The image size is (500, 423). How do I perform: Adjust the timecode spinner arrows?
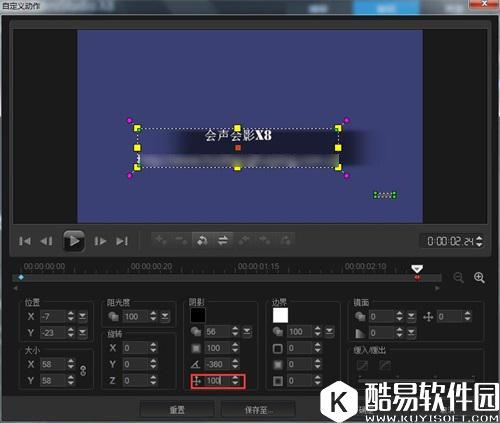479,241
